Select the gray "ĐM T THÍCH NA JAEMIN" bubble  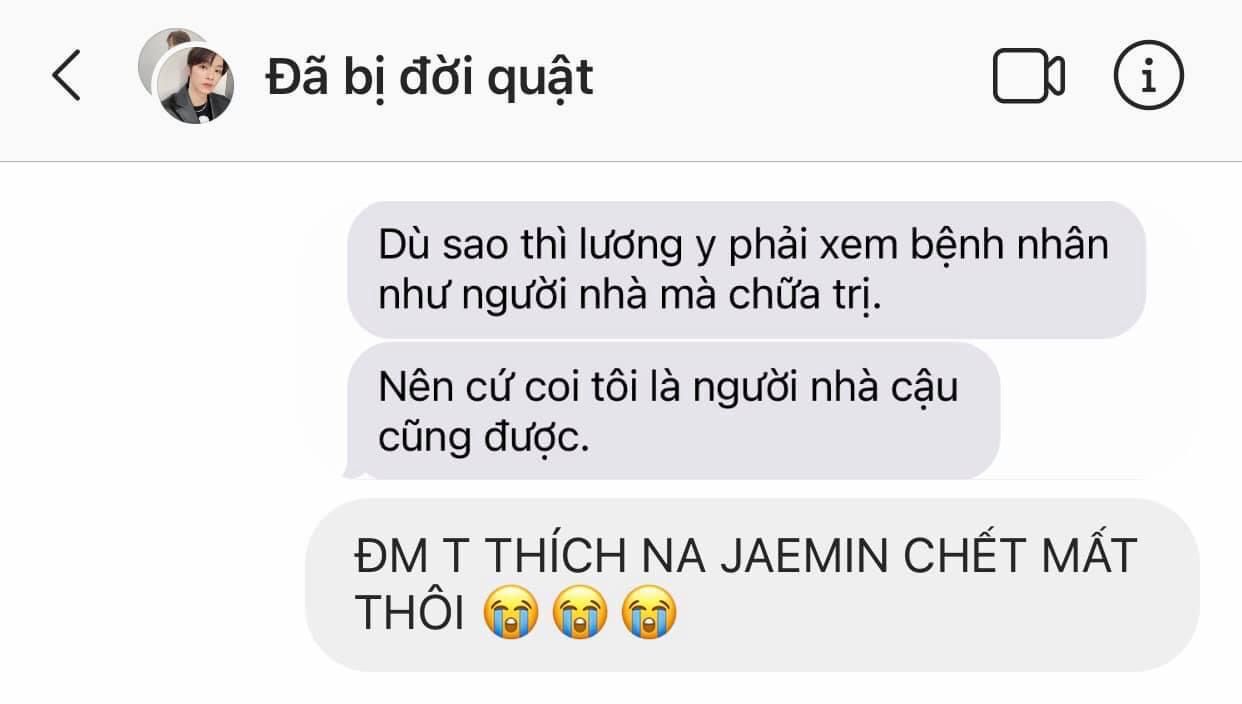pyautogui.click(x=752, y=585)
